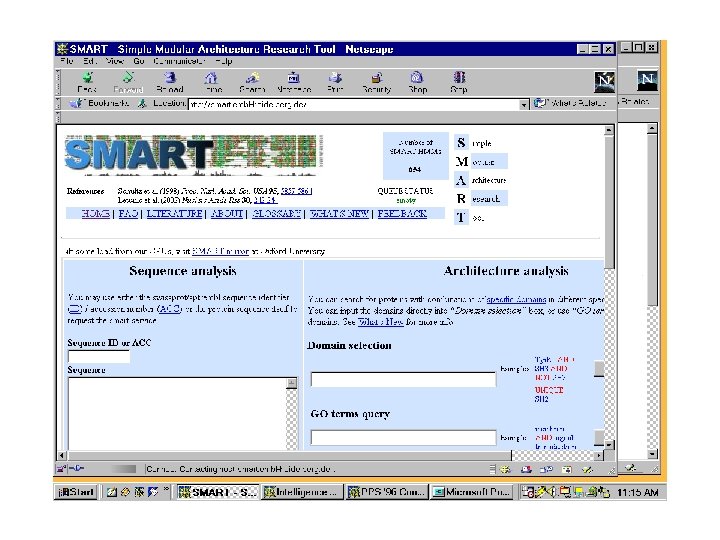Click the SMART logo banner
This screenshot has width=720, height=540.
[x=193, y=155]
